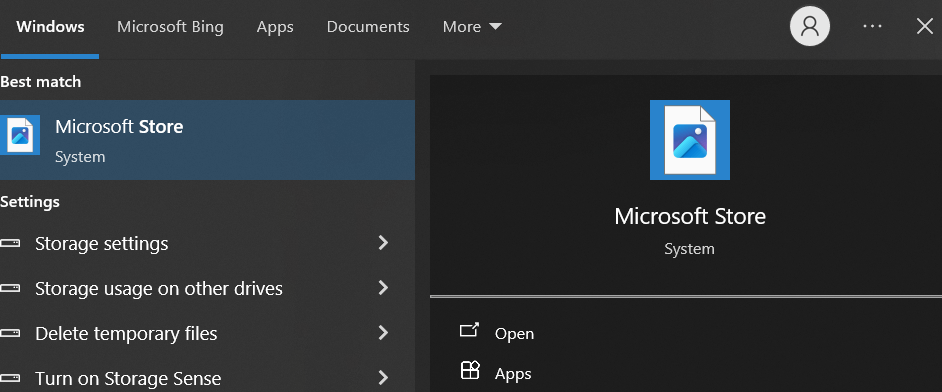This screenshot has width=942, height=392.
Task: Click the drive icon beside Storage settings
Action: [10, 244]
